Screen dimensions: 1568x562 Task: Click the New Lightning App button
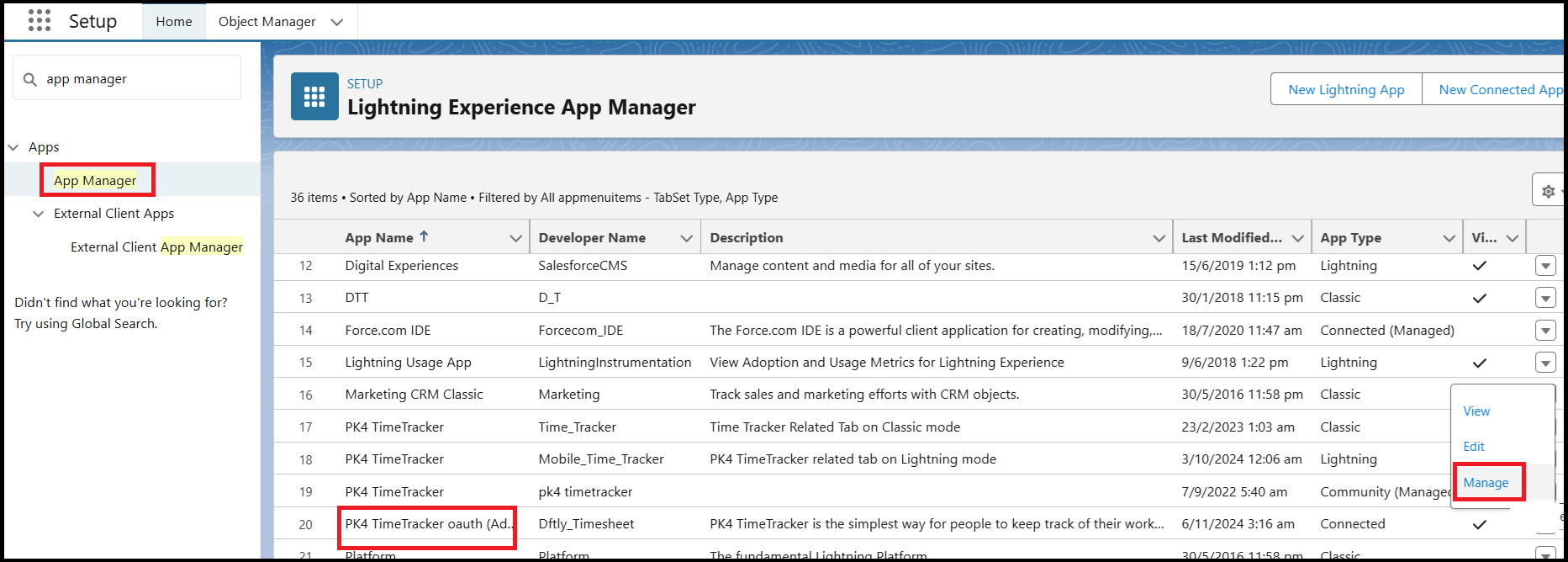(1346, 89)
